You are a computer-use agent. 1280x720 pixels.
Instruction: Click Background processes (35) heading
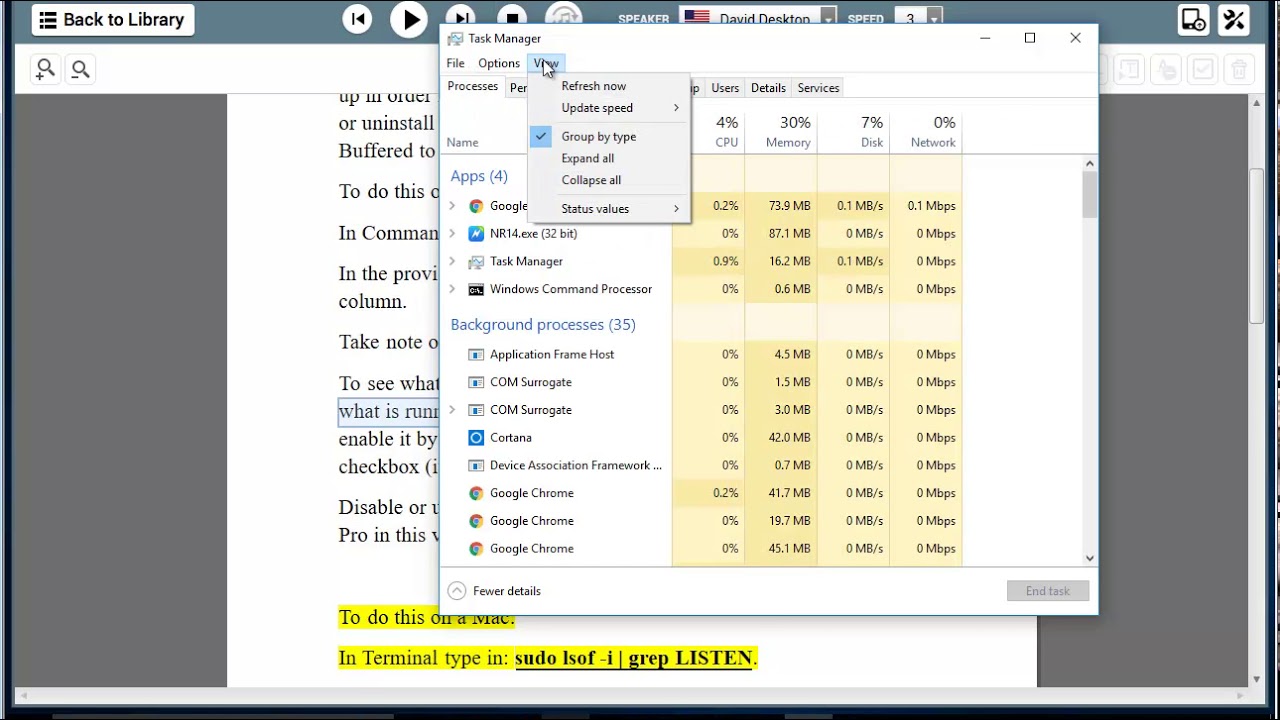click(x=543, y=325)
